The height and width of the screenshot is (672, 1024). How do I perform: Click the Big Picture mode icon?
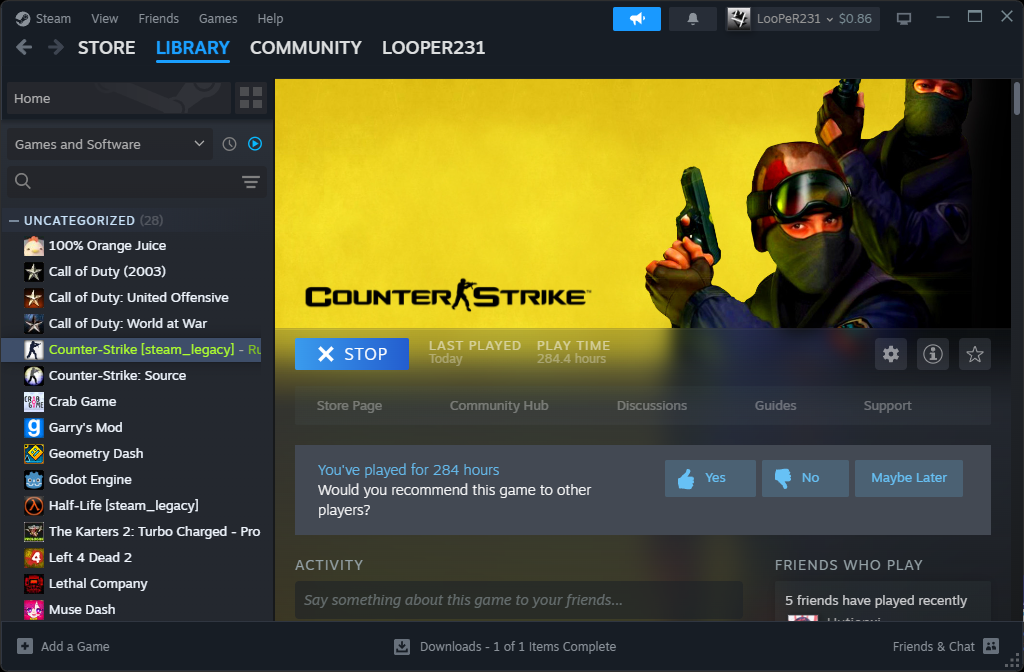pos(904,19)
